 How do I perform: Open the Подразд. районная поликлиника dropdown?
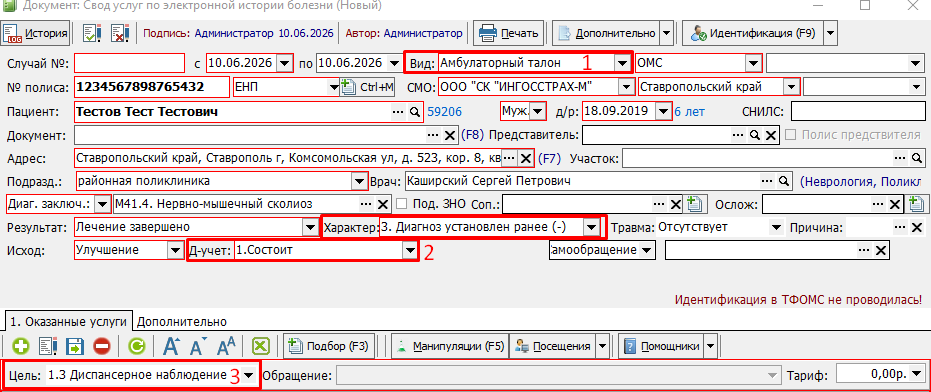[x=359, y=181]
